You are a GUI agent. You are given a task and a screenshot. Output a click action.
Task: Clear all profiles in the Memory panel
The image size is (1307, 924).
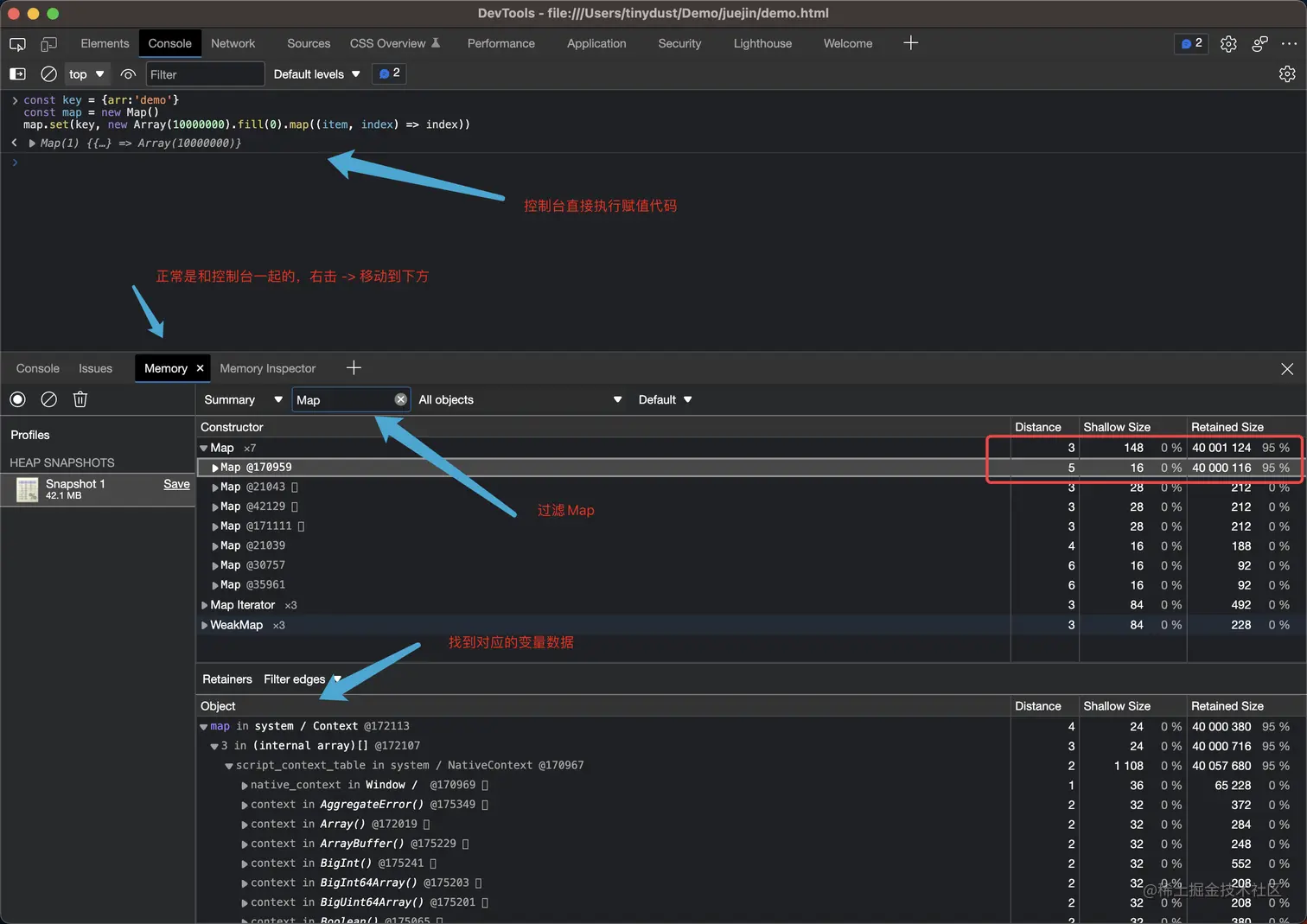[x=49, y=399]
